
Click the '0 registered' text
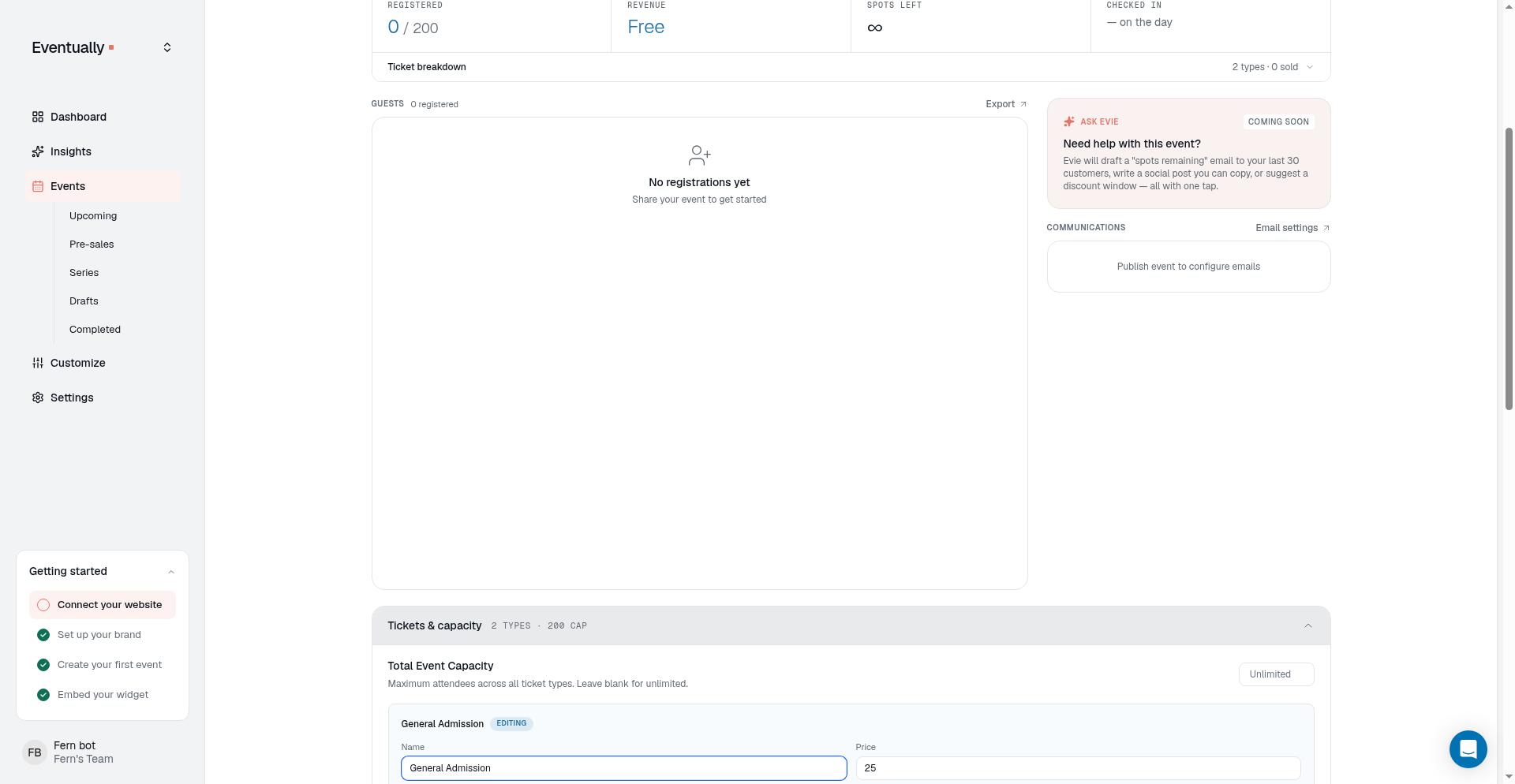pyautogui.click(x=434, y=104)
